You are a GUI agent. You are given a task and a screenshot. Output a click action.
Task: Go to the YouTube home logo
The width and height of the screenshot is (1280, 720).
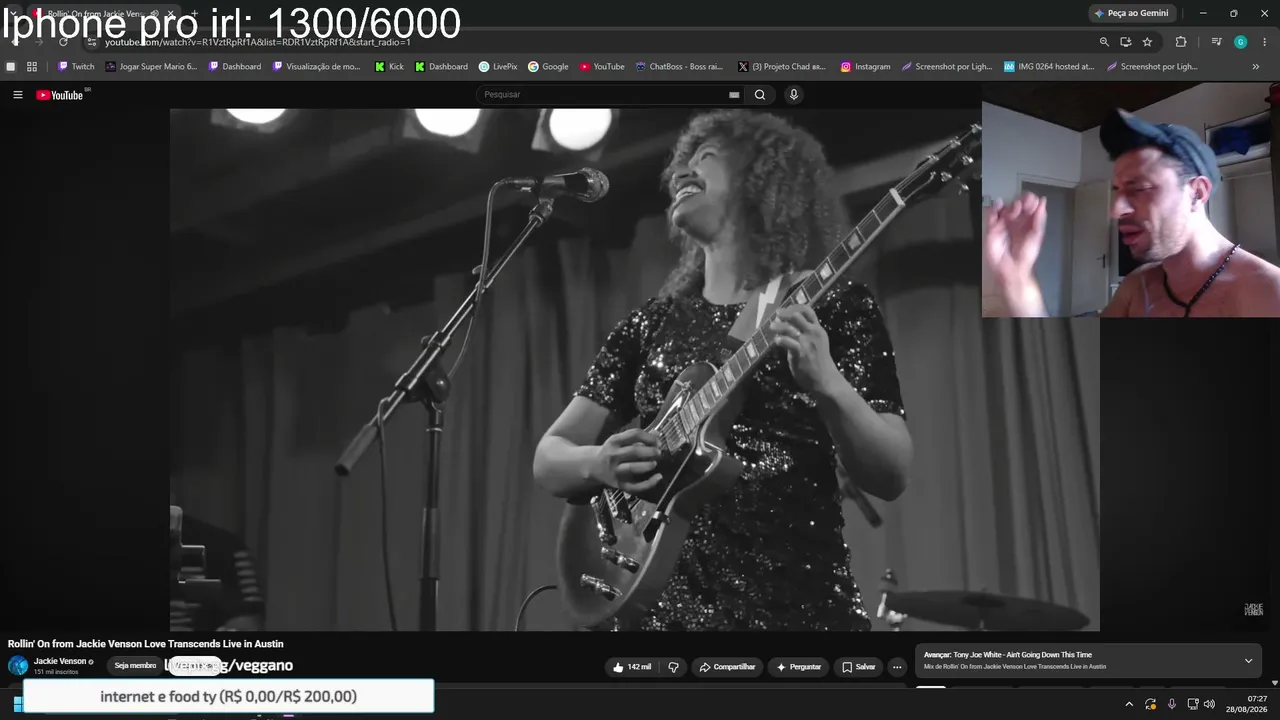(60, 95)
